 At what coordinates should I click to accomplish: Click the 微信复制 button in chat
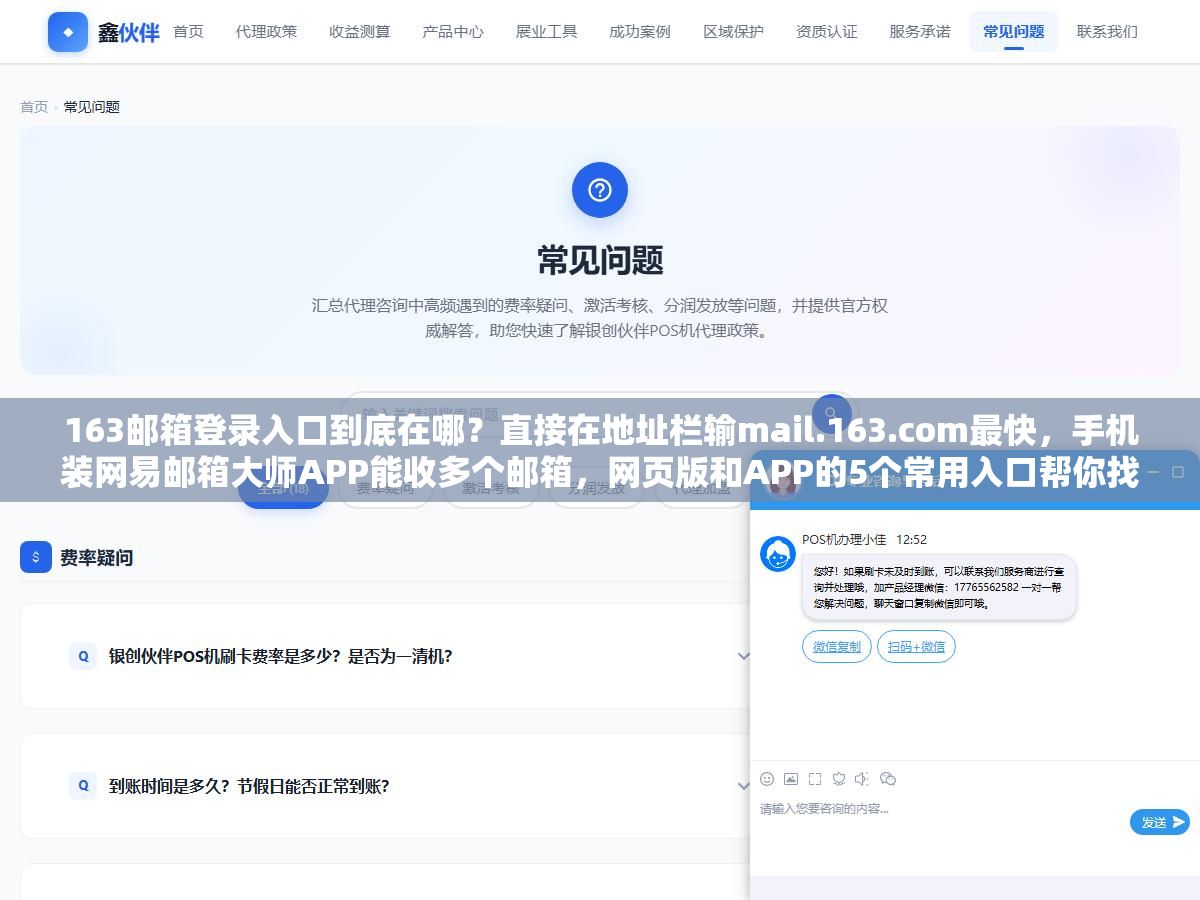point(837,647)
